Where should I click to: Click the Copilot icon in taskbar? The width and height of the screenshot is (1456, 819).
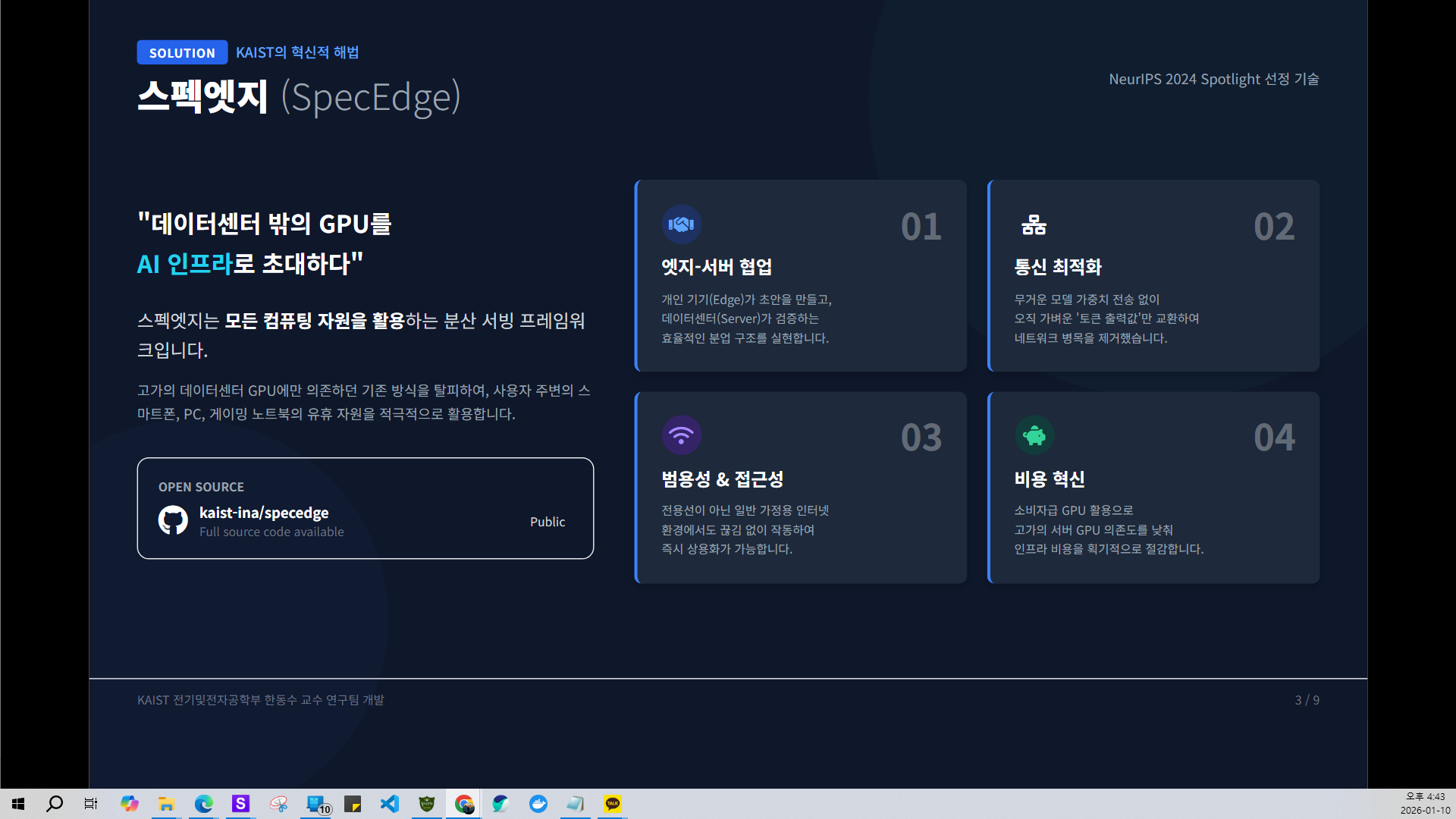[129, 804]
